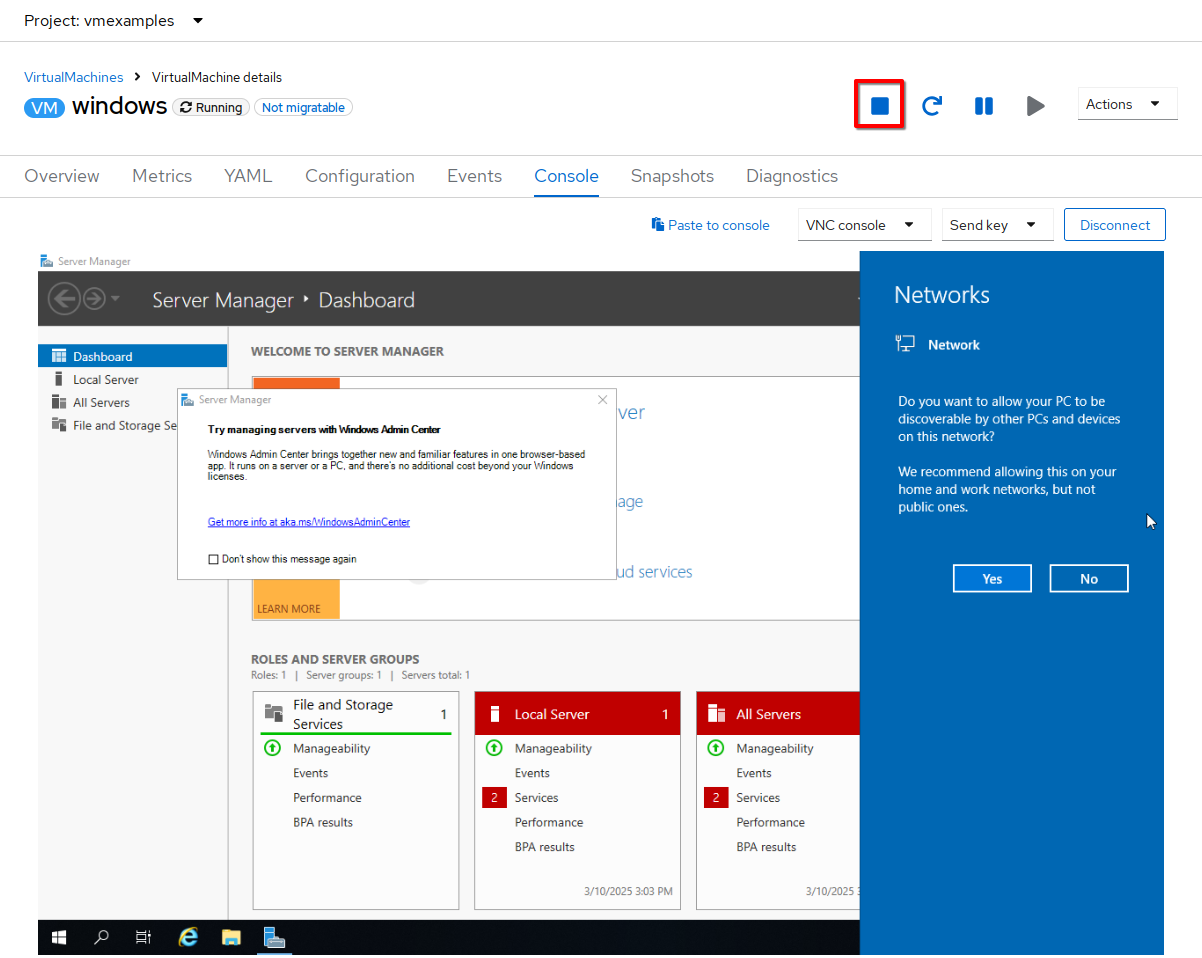Click the Not migratable status label

303,107
